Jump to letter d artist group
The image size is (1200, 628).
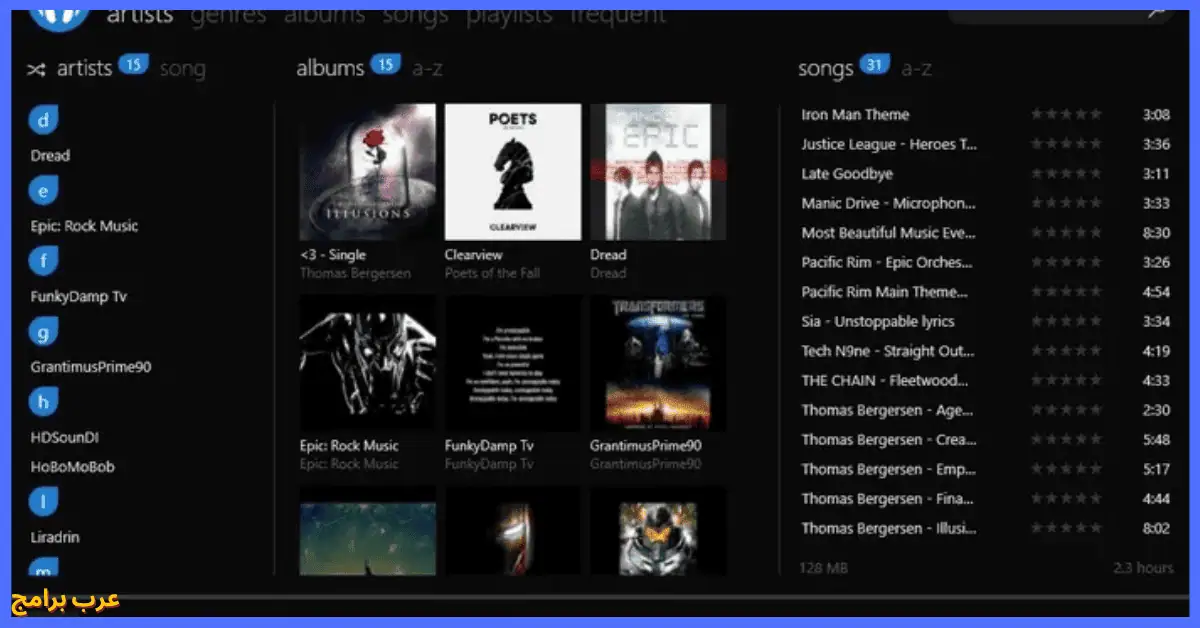(x=43, y=121)
